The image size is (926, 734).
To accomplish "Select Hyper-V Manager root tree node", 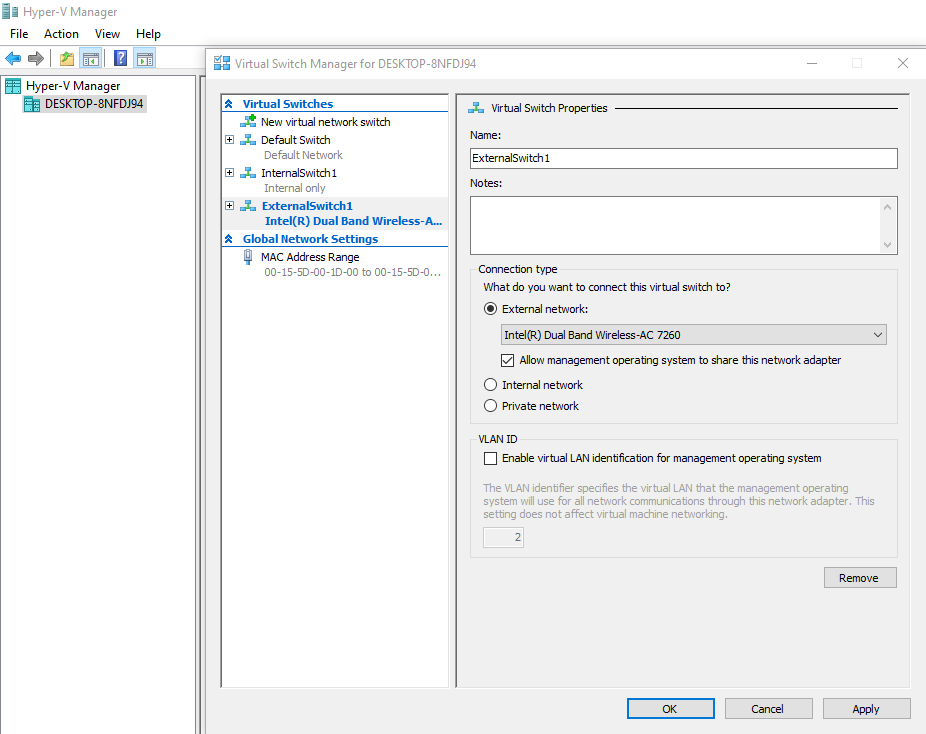I will [x=73, y=86].
